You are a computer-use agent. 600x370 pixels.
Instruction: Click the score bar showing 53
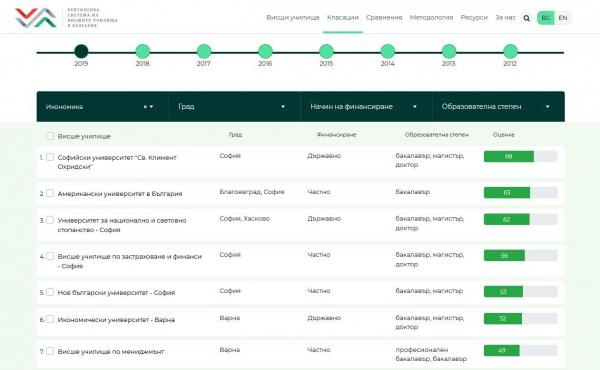pos(520,292)
